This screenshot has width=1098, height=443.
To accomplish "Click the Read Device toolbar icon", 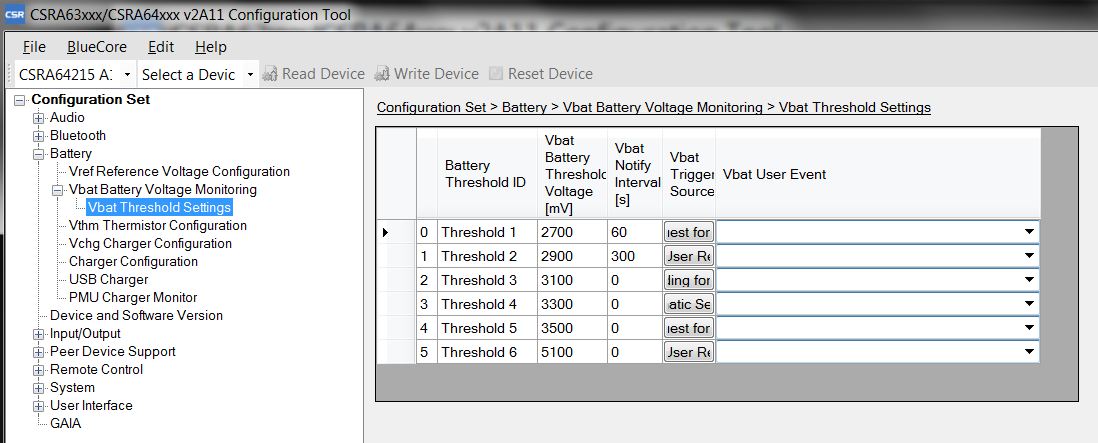I will pyautogui.click(x=271, y=74).
